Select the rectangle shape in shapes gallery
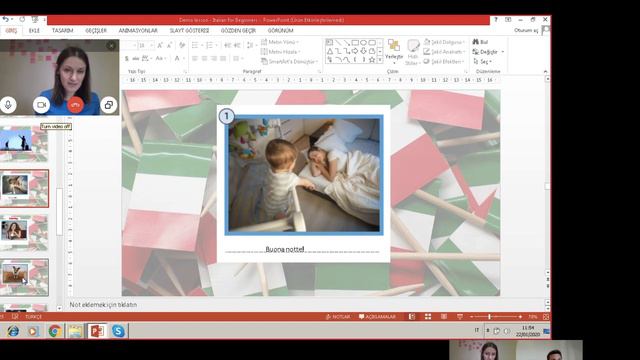The width and height of the screenshot is (640, 360). [x=355, y=42]
